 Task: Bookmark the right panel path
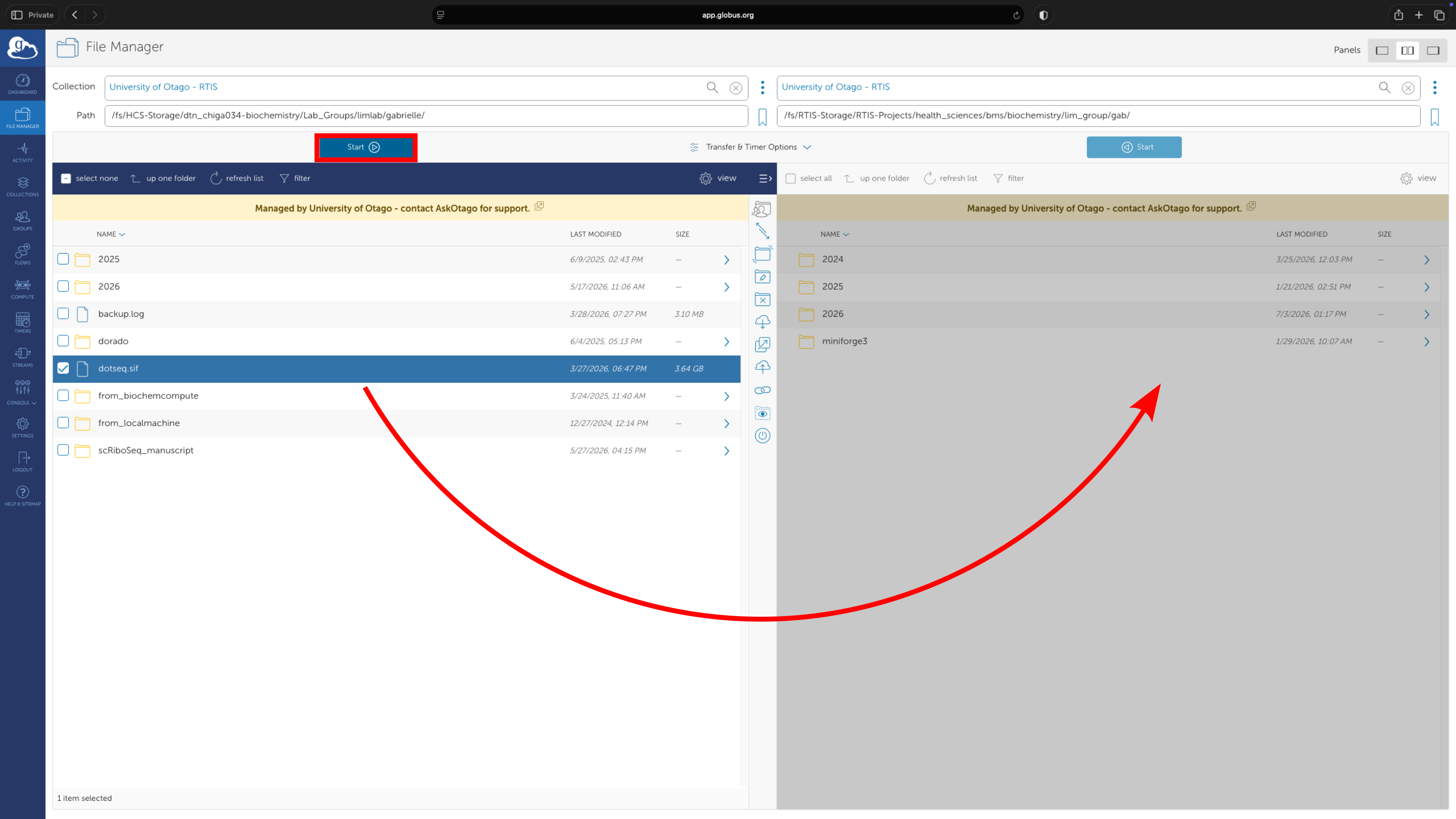click(x=1434, y=117)
